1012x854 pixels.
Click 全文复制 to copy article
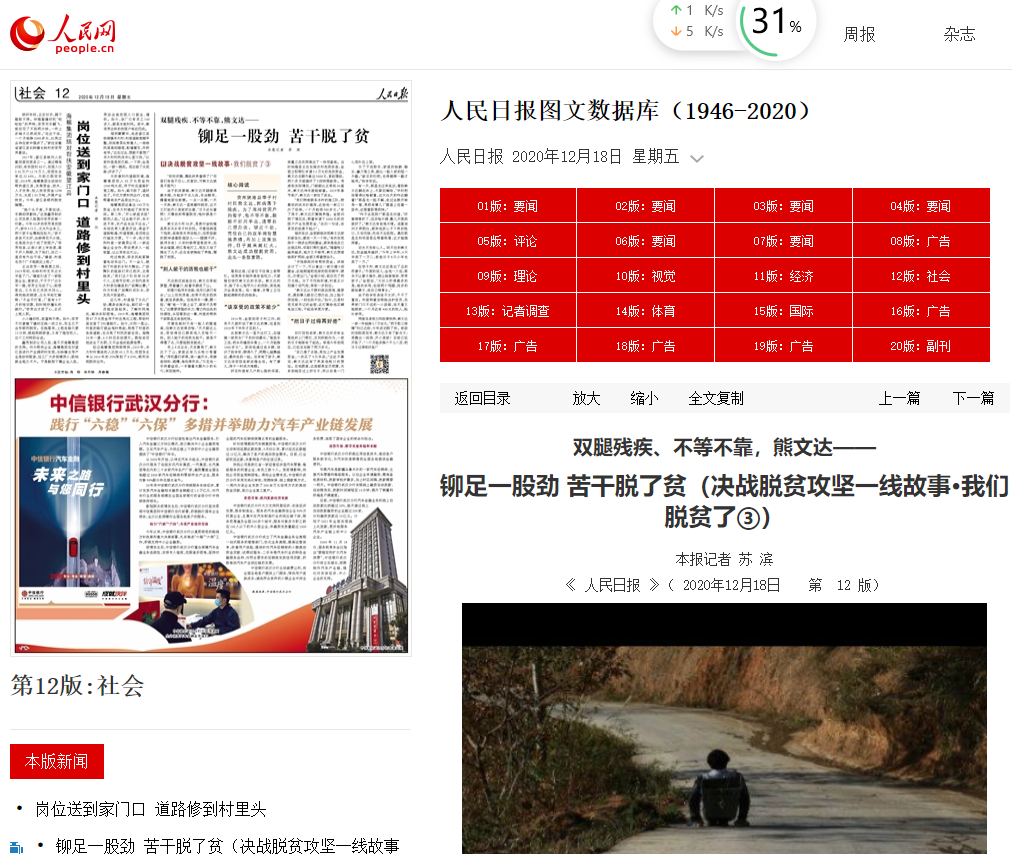click(x=716, y=398)
